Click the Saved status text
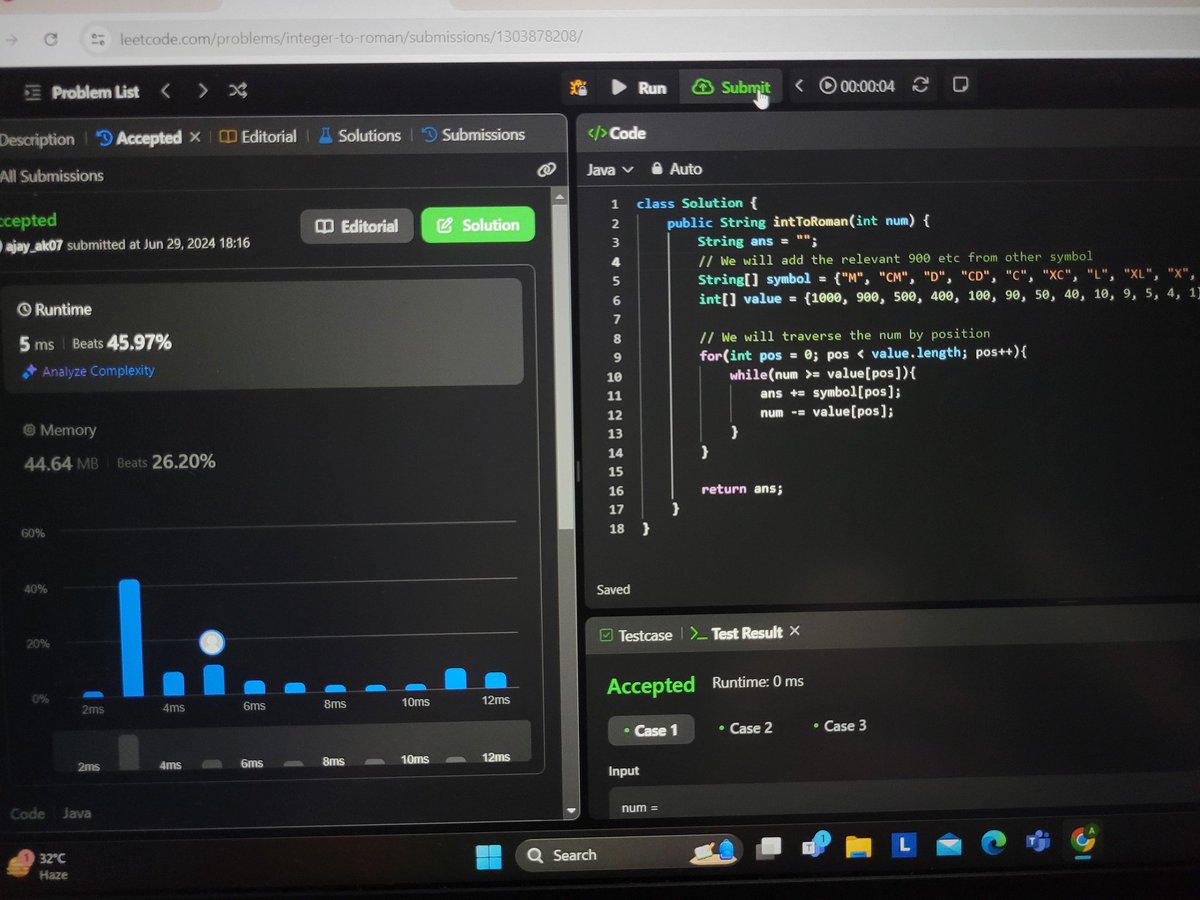The height and width of the screenshot is (900, 1200). (613, 589)
